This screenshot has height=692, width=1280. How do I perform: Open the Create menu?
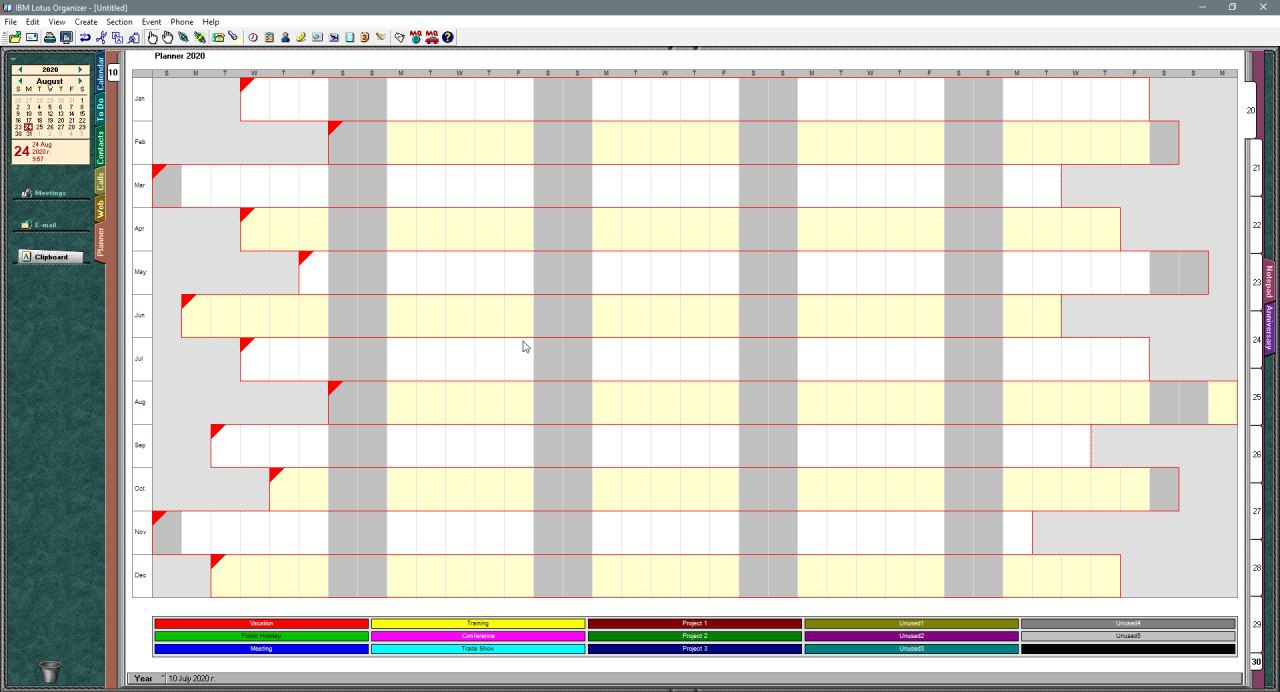click(x=86, y=21)
